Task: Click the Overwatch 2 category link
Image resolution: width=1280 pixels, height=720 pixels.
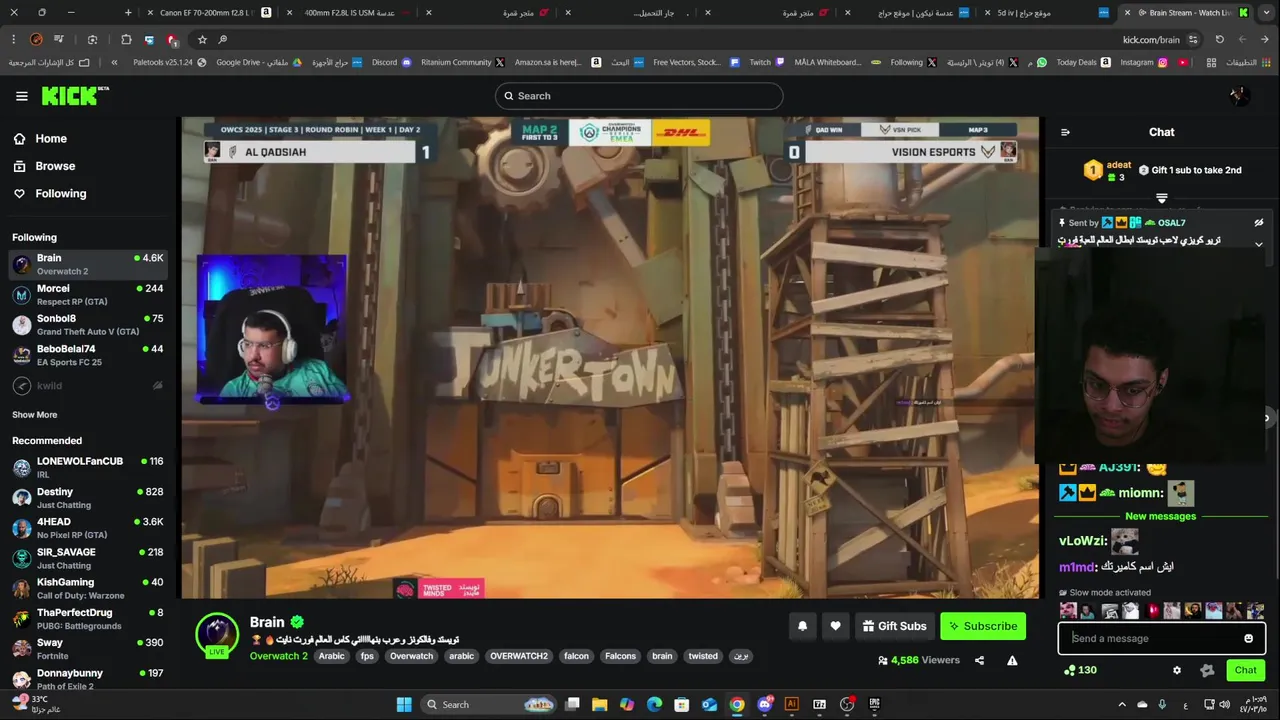Action: 278,656
